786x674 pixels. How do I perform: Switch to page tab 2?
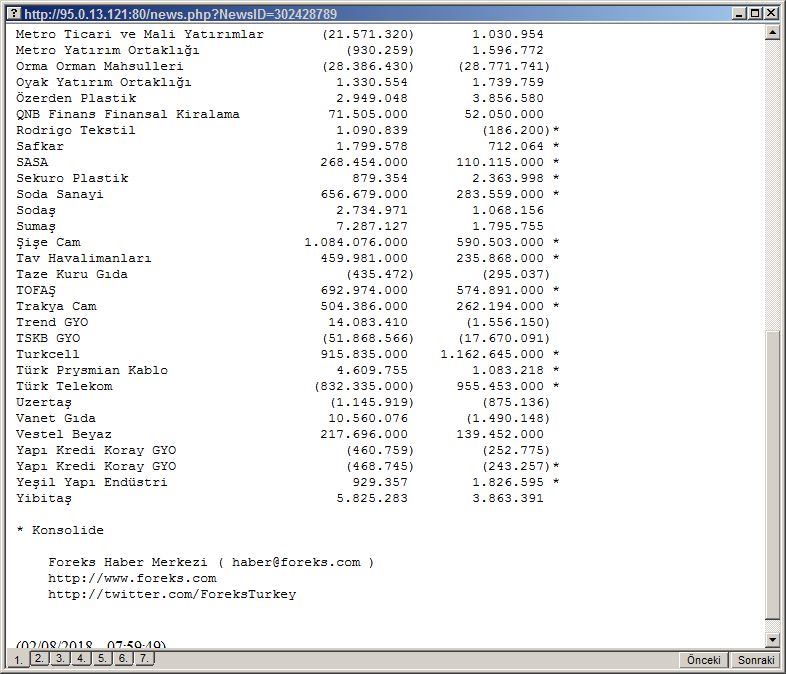click(40, 658)
